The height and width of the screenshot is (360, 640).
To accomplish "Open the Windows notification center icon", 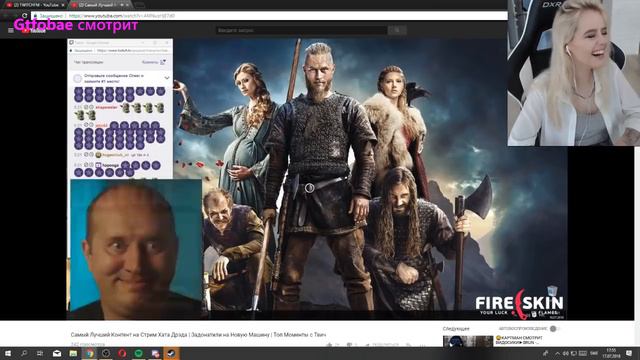I will click(x=629, y=353).
